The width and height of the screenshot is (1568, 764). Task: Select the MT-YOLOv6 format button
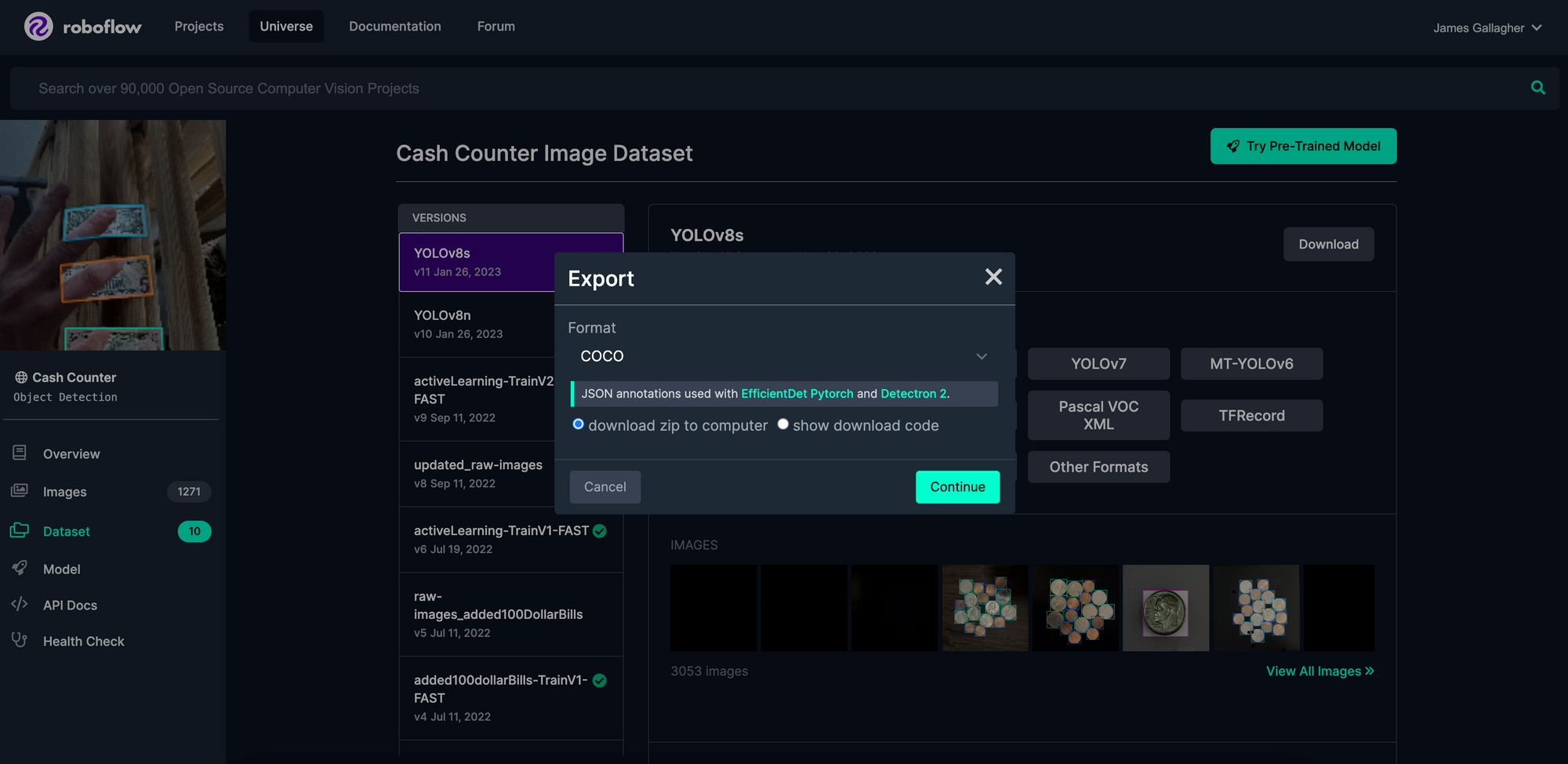1251,364
